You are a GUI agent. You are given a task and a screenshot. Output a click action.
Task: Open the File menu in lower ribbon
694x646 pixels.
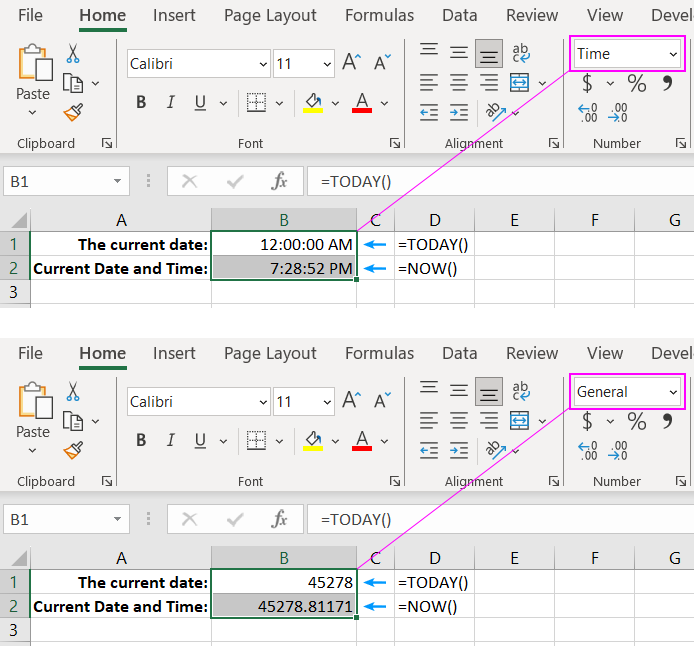(x=30, y=353)
